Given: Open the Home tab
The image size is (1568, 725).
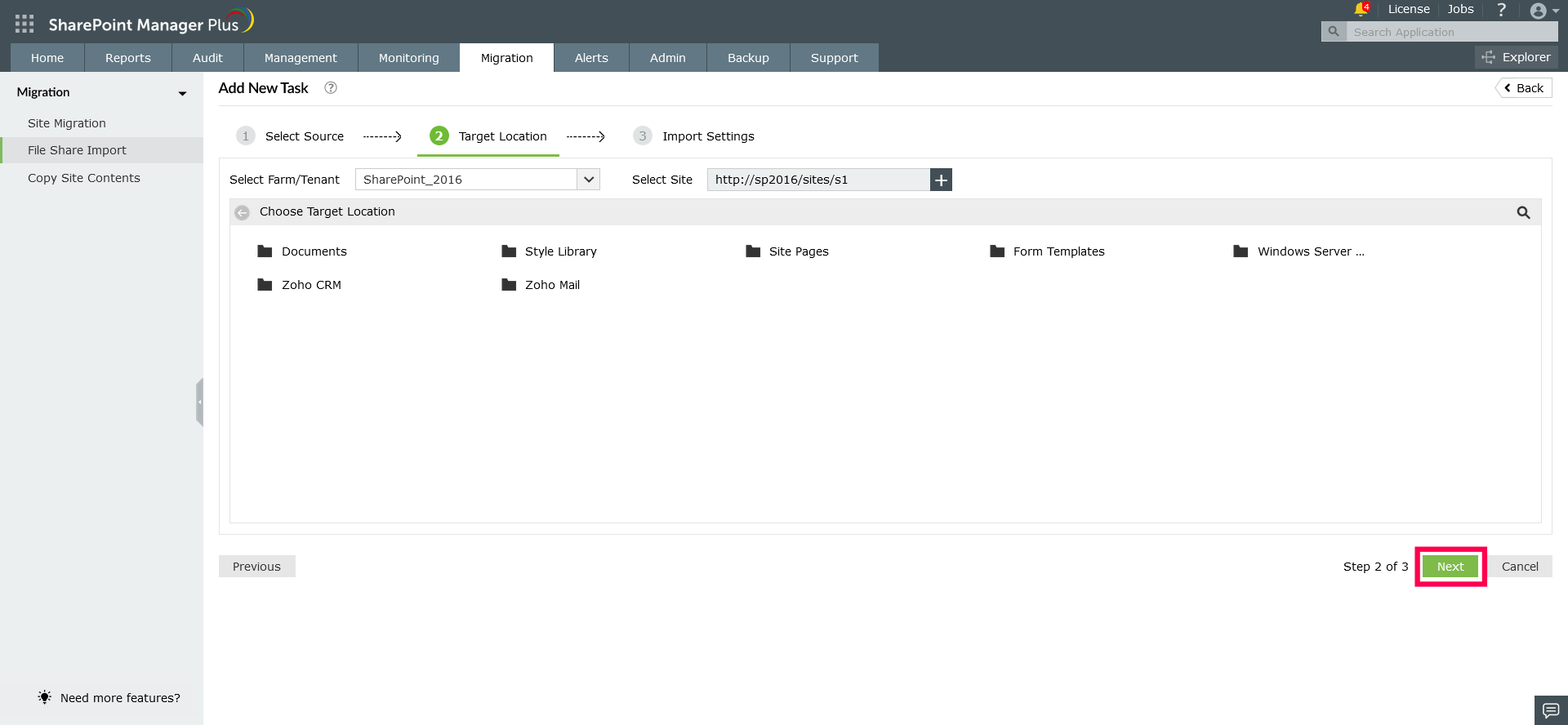Looking at the screenshot, I should (47, 58).
